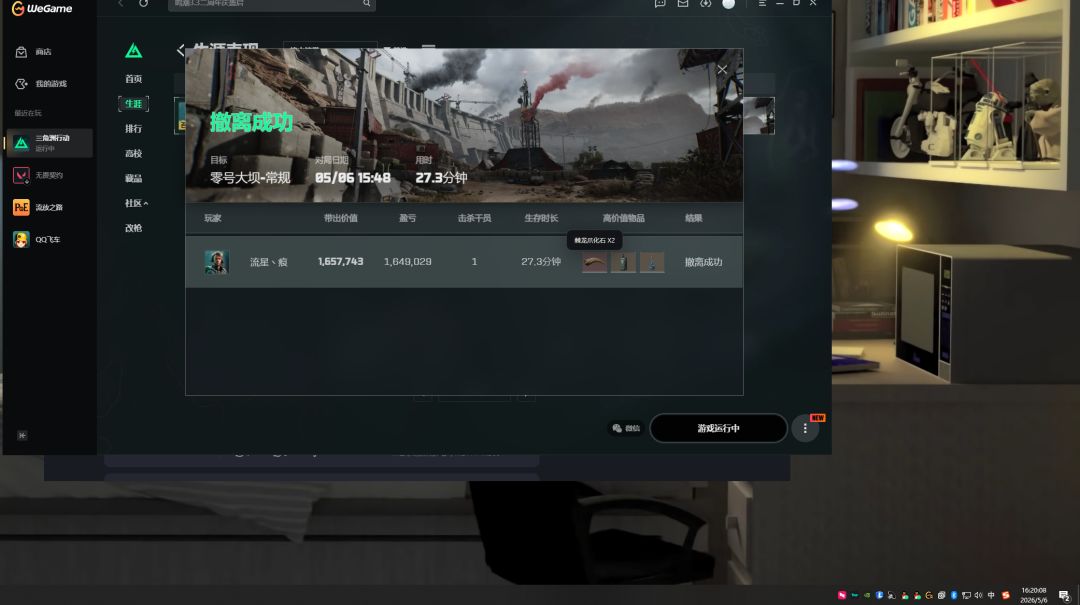Viewport: 1080px width, 605px height.
Task: Switch to 改枪 gun modding tab
Action: point(134,228)
